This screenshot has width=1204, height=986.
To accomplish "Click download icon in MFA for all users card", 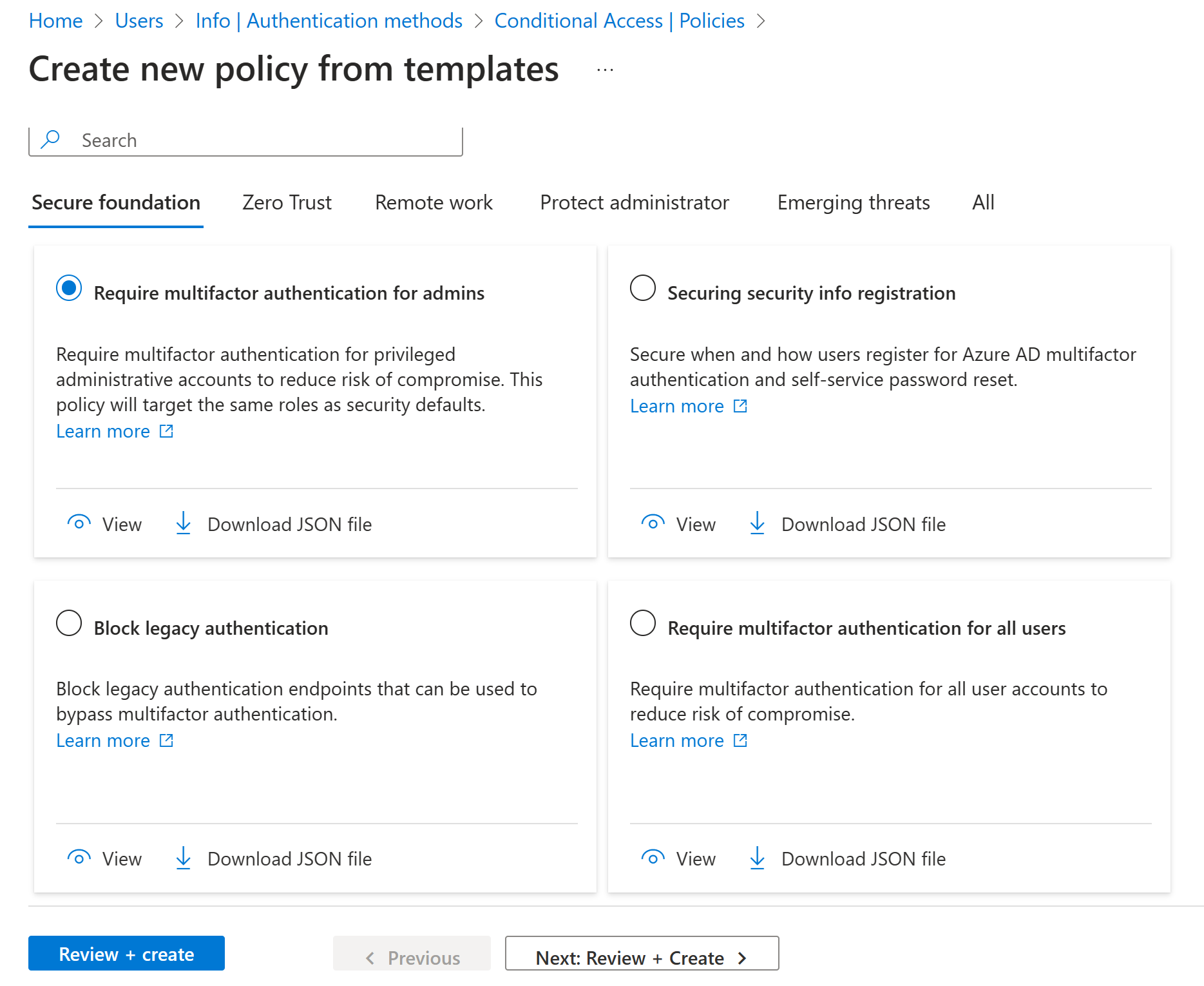I will [758, 858].
